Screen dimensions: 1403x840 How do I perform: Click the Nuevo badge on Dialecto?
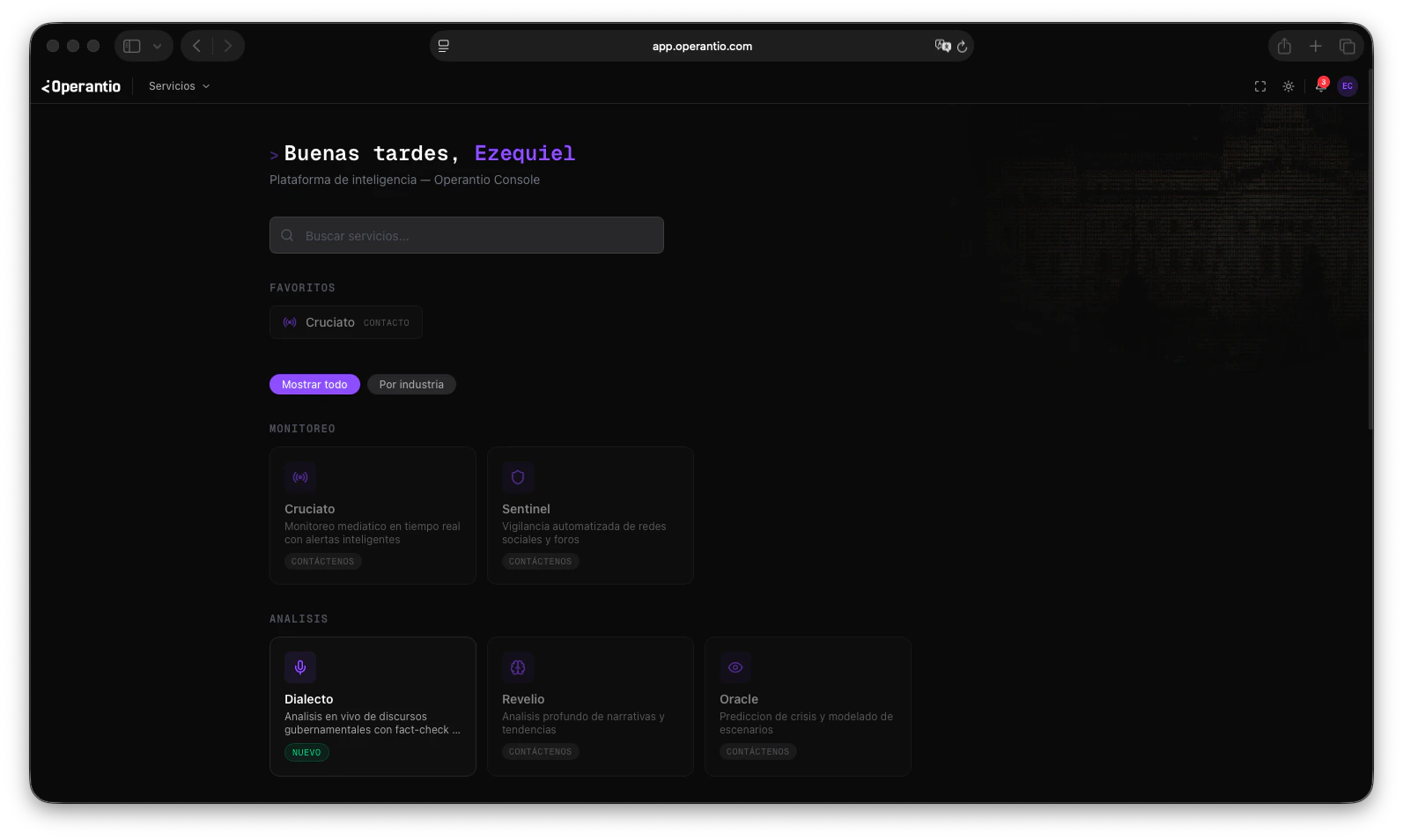(306, 753)
